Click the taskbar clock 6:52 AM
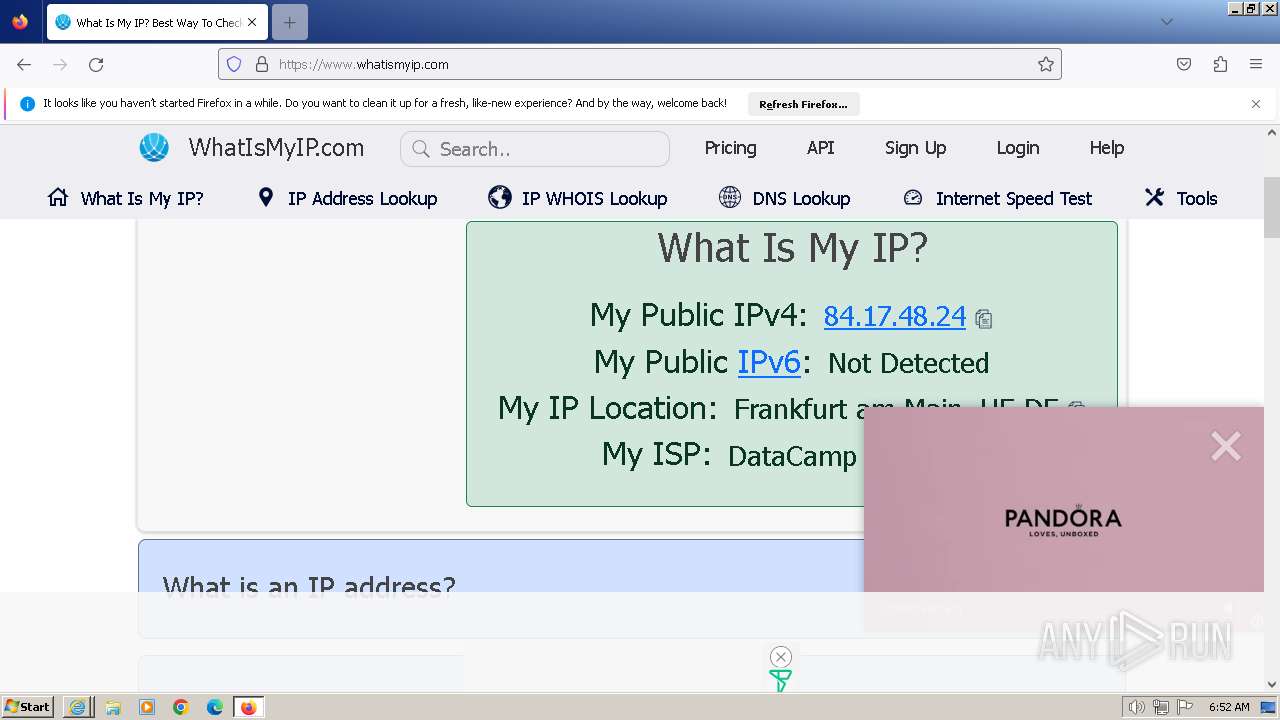1280x720 pixels. [x=1229, y=707]
